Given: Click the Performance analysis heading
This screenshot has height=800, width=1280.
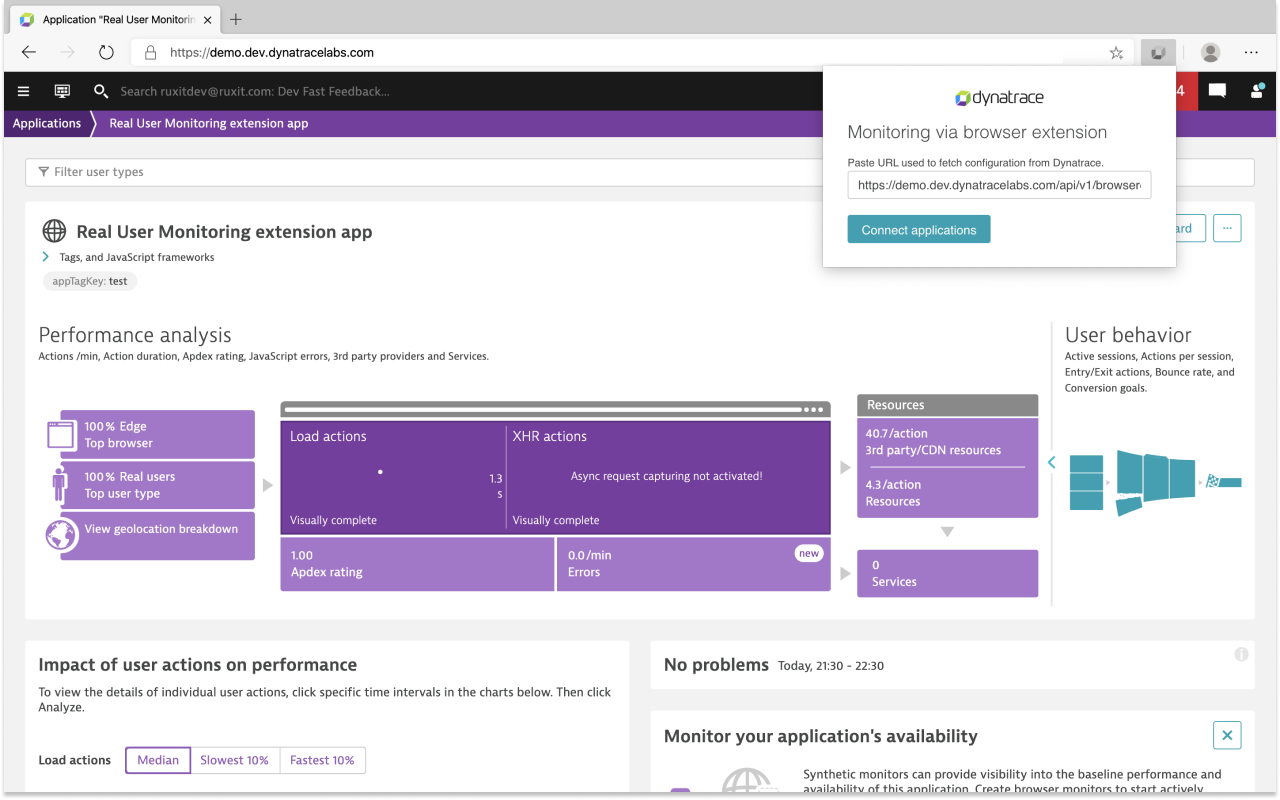Looking at the screenshot, I should [x=135, y=335].
